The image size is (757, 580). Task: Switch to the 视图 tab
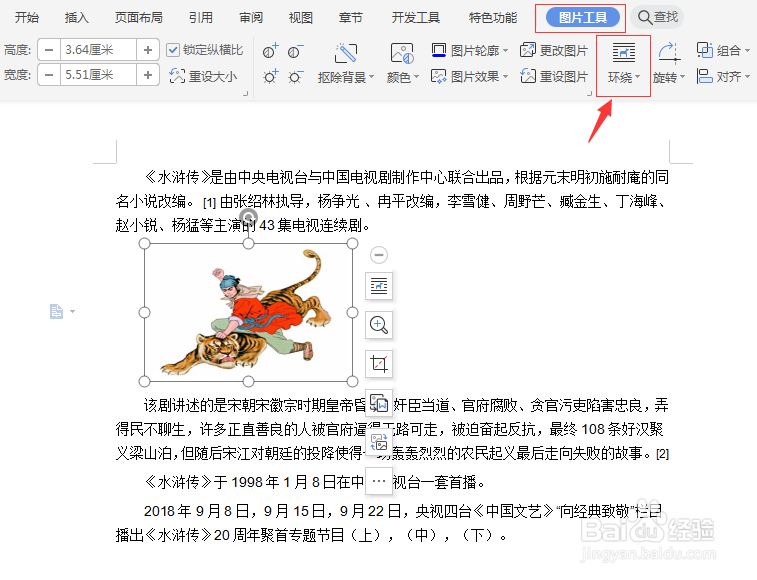(x=301, y=18)
